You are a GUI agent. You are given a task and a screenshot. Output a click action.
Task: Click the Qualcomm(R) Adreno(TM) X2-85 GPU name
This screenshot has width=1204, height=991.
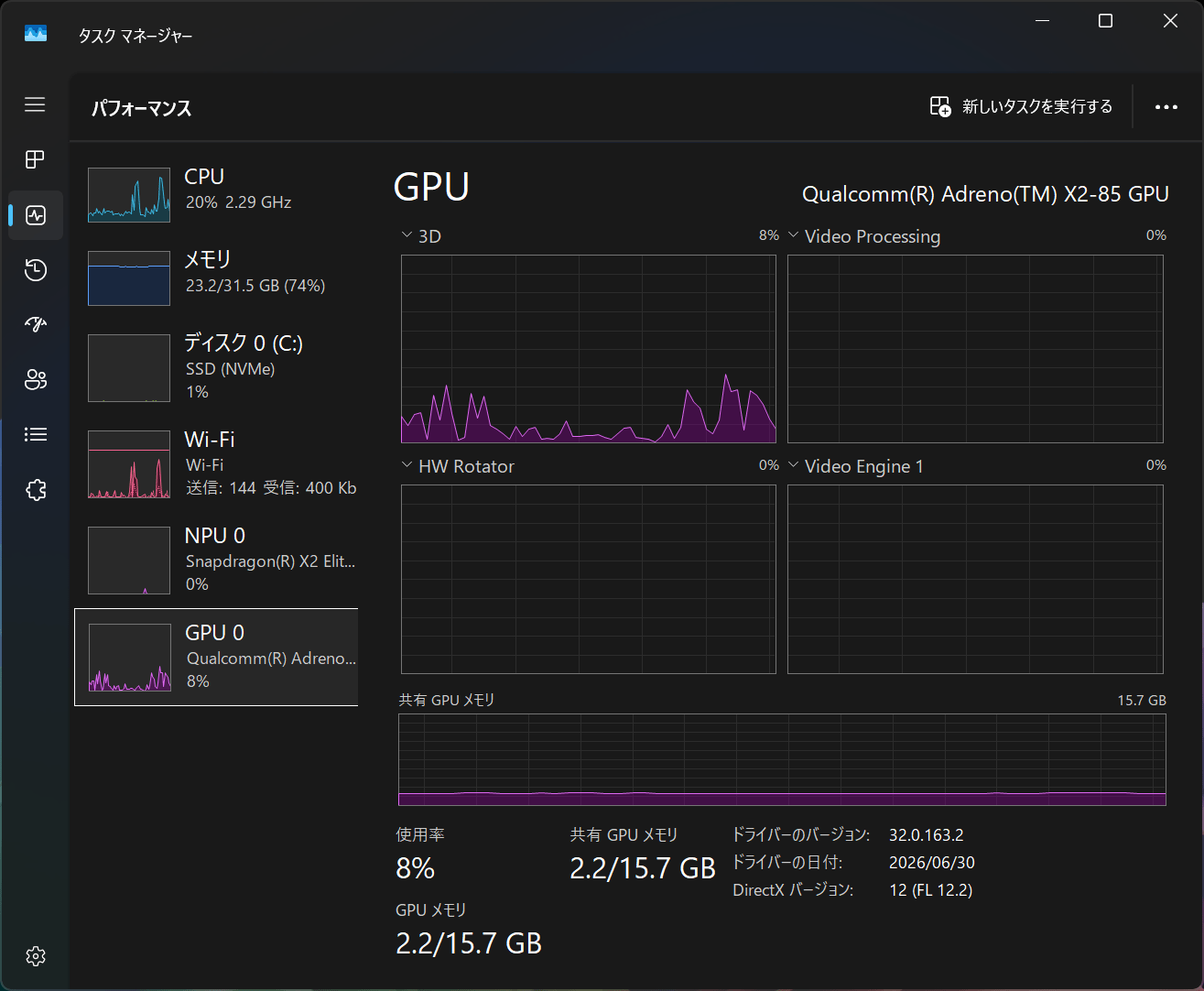[985, 194]
